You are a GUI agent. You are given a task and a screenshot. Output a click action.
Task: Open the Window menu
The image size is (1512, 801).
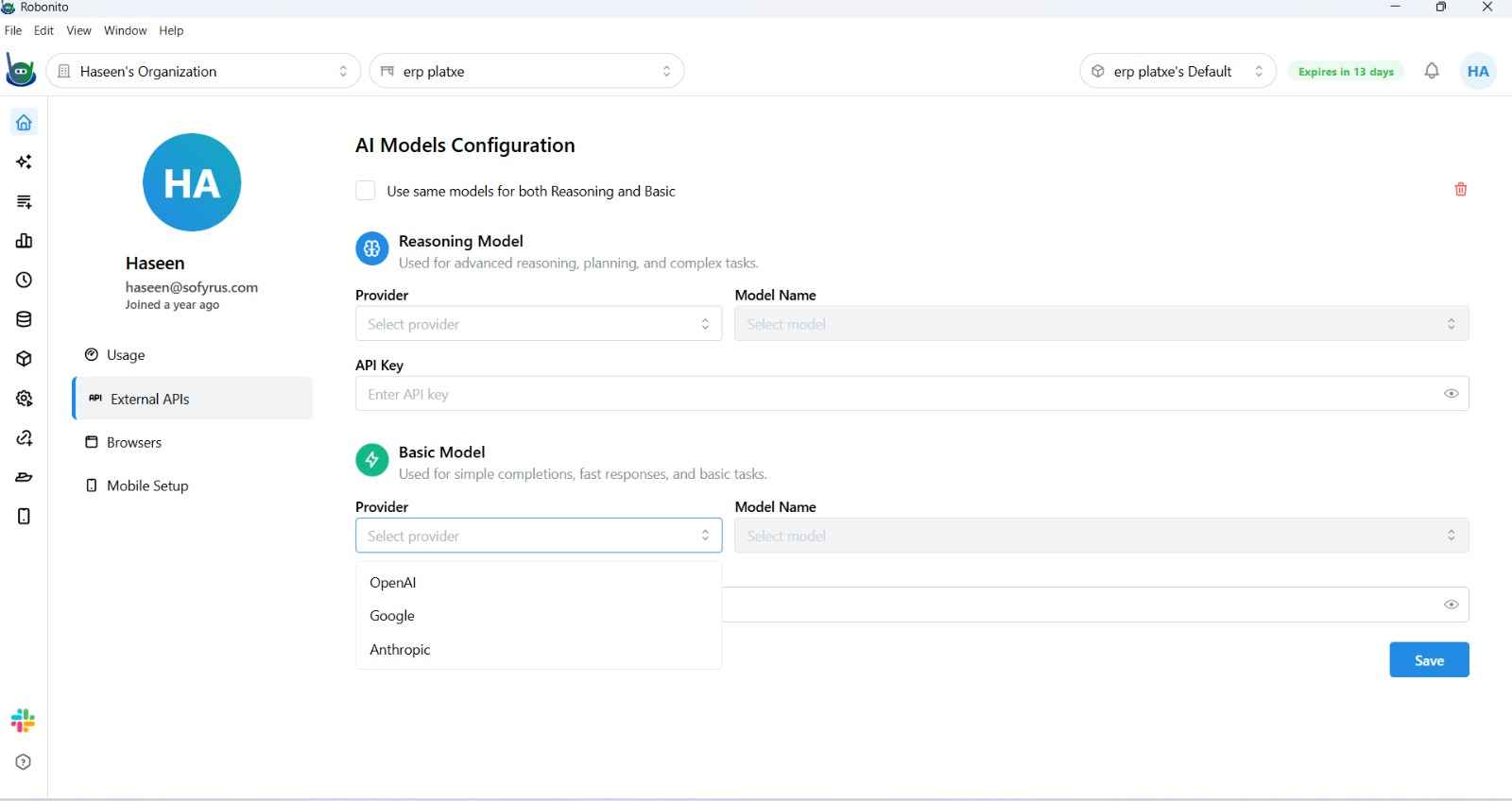[125, 30]
